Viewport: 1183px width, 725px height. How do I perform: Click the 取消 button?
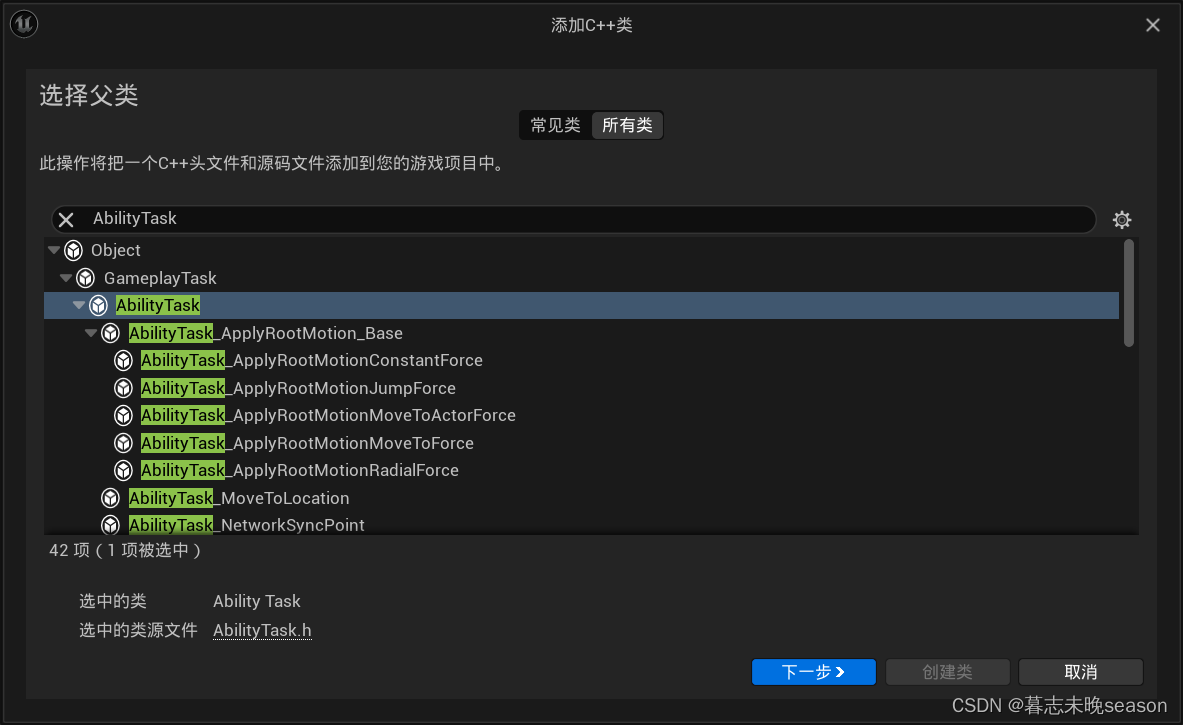click(x=1080, y=672)
